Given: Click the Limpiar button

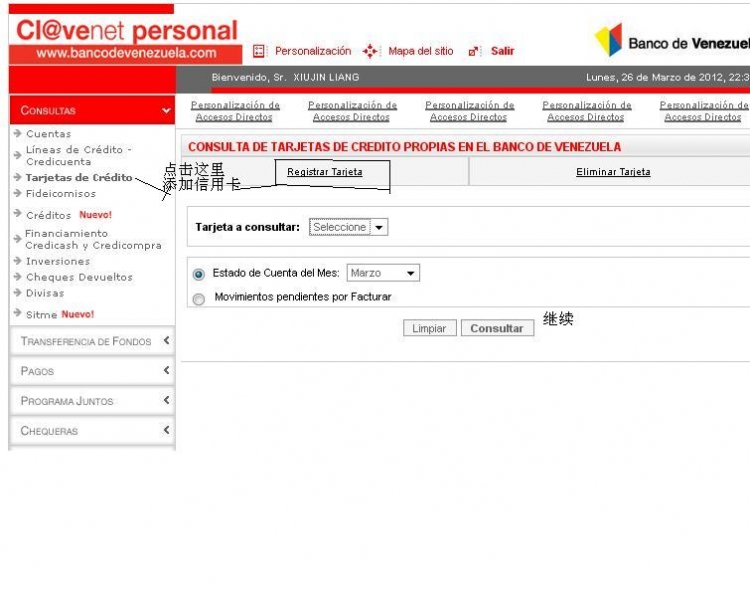Looking at the screenshot, I should (x=430, y=328).
